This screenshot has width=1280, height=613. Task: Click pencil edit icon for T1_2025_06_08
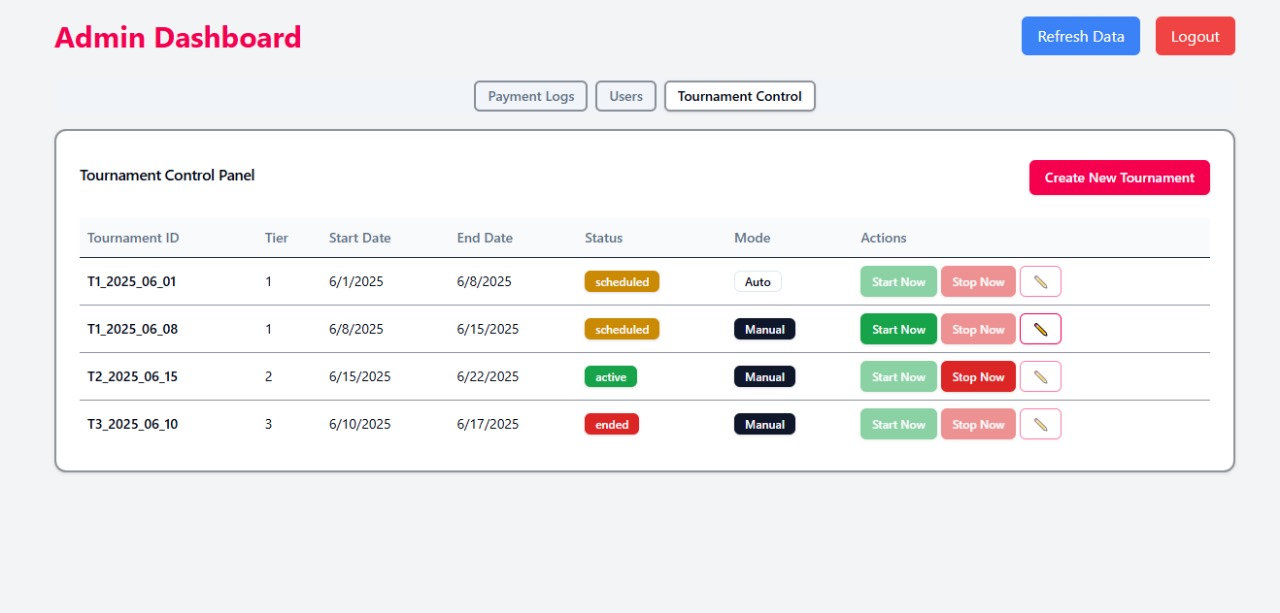pyautogui.click(x=1040, y=329)
